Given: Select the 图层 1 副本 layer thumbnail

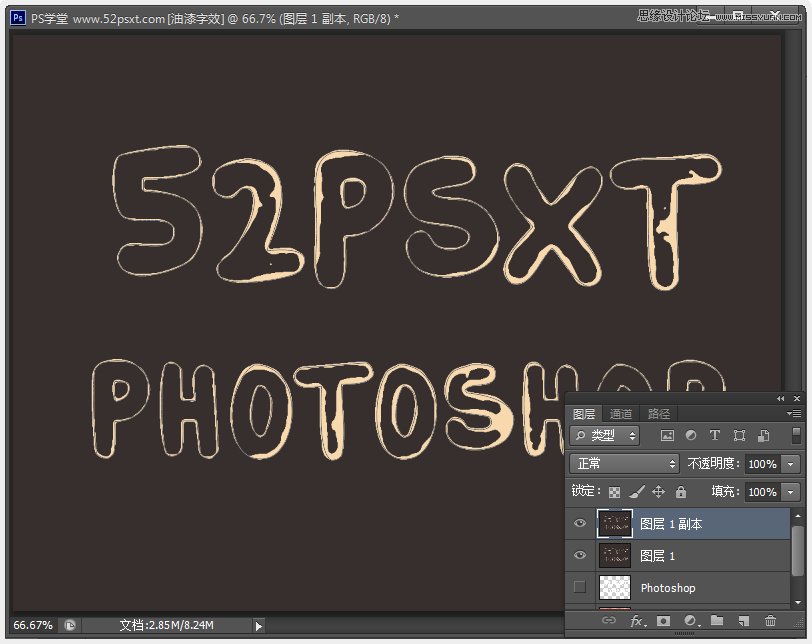Looking at the screenshot, I should tap(615, 523).
